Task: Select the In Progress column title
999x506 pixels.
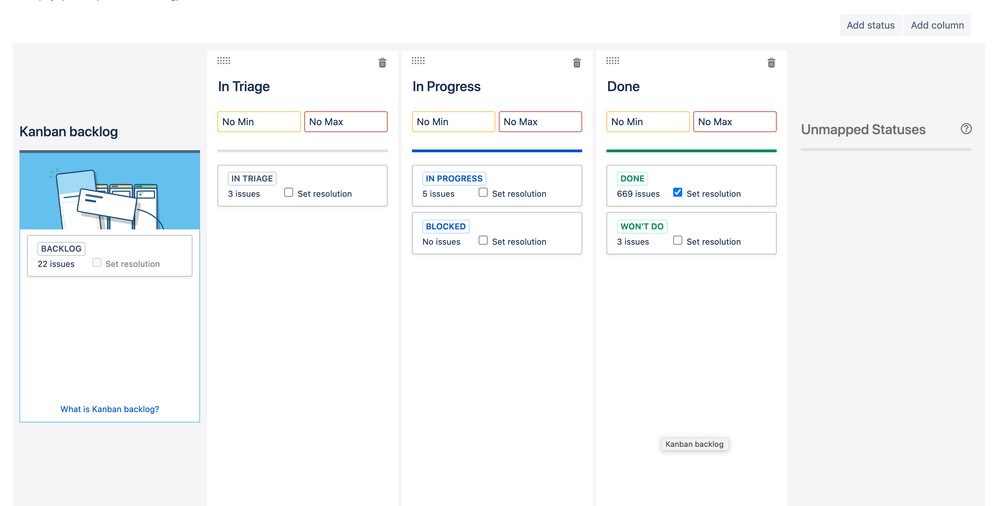Action: coord(447,87)
